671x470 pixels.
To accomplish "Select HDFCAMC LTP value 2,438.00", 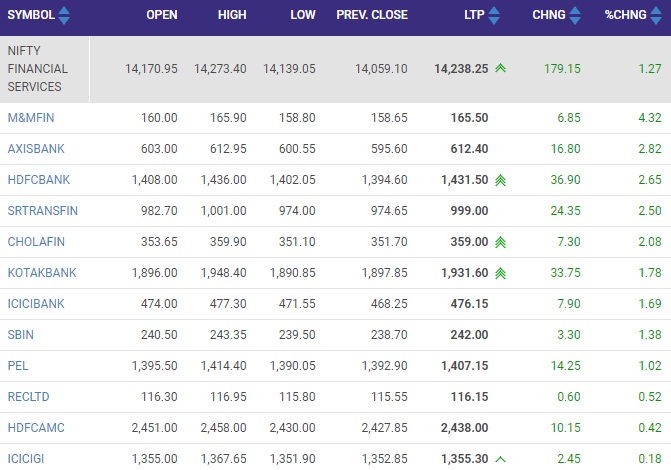I will [465, 428].
